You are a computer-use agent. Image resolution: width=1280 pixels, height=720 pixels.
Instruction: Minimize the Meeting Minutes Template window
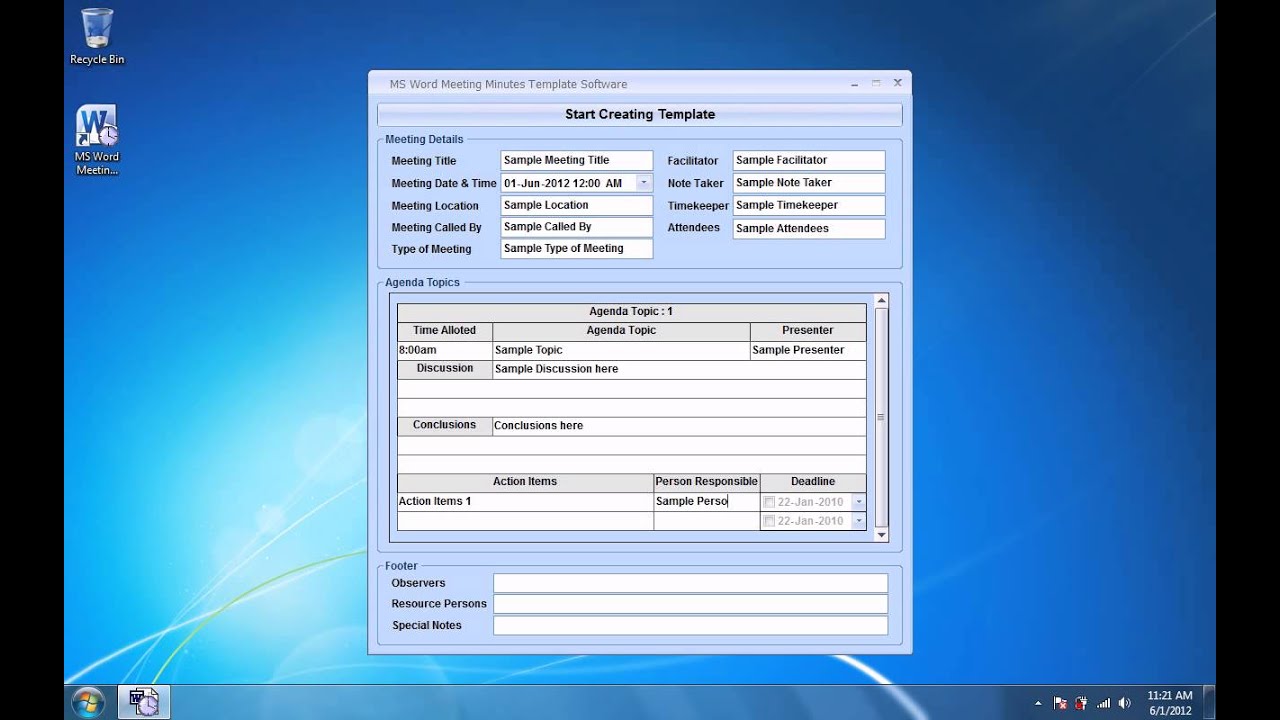tap(855, 83)
